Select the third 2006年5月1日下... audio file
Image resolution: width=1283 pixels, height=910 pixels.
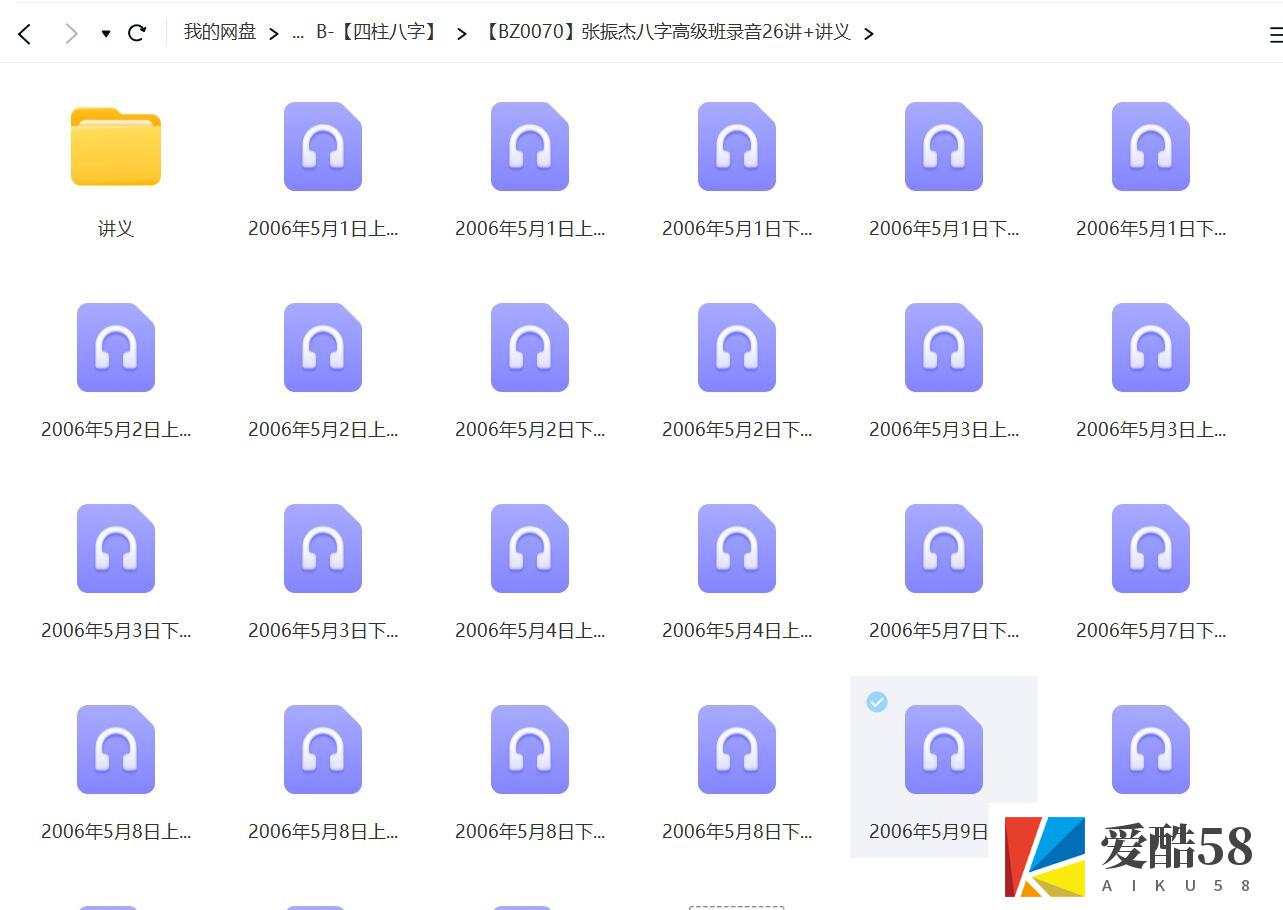(x=1151, y=147)
